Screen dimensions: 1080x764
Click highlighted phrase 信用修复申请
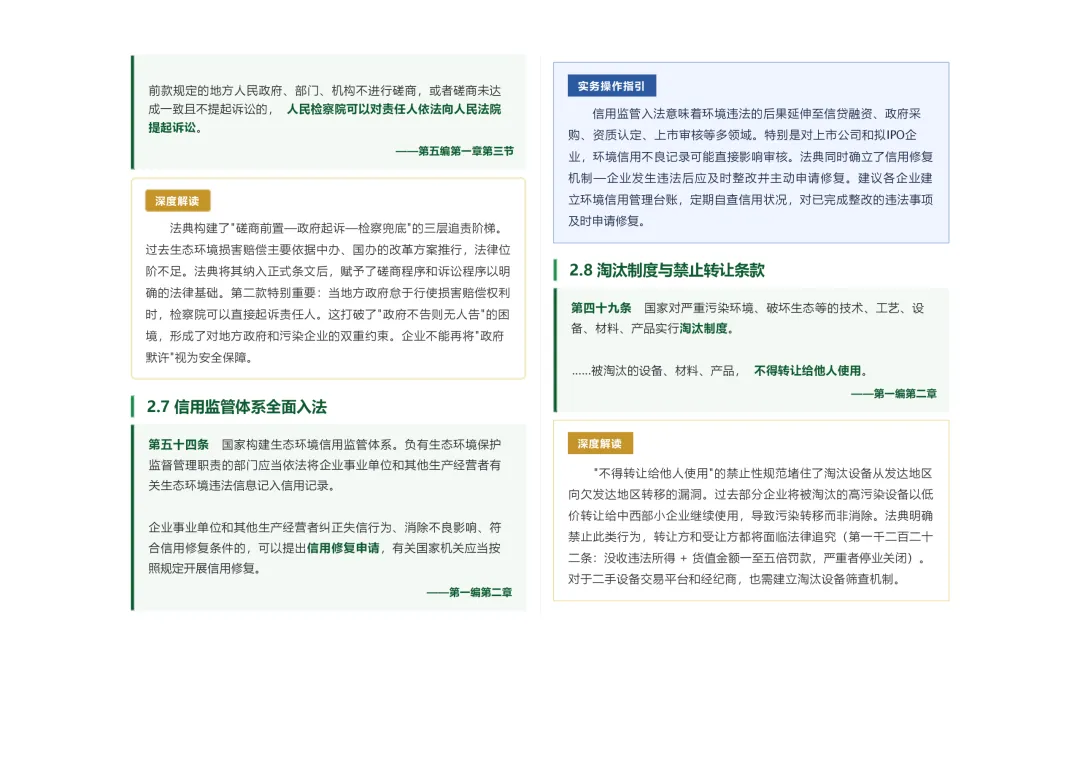click(343, 548)
